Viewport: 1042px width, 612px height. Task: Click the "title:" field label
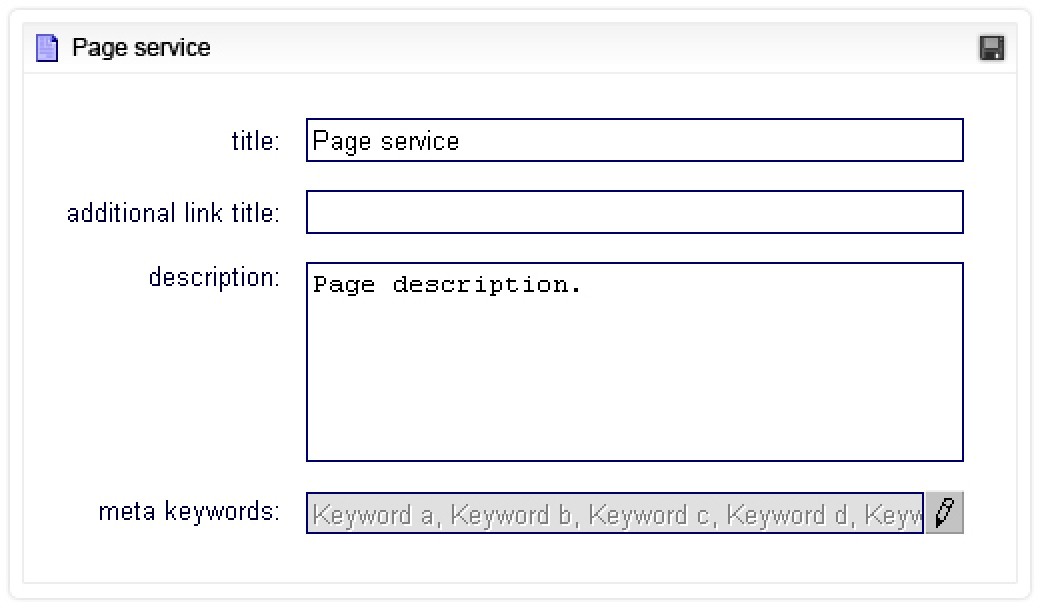tap(255, 141)
